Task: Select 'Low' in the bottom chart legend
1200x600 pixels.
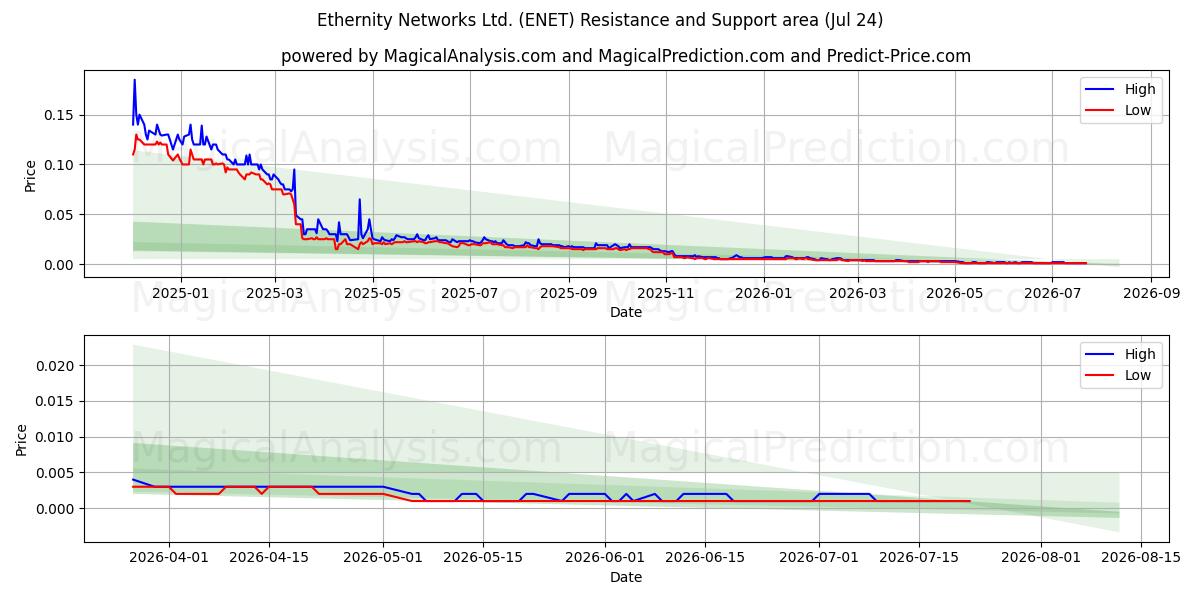Action: point(1138,375)
